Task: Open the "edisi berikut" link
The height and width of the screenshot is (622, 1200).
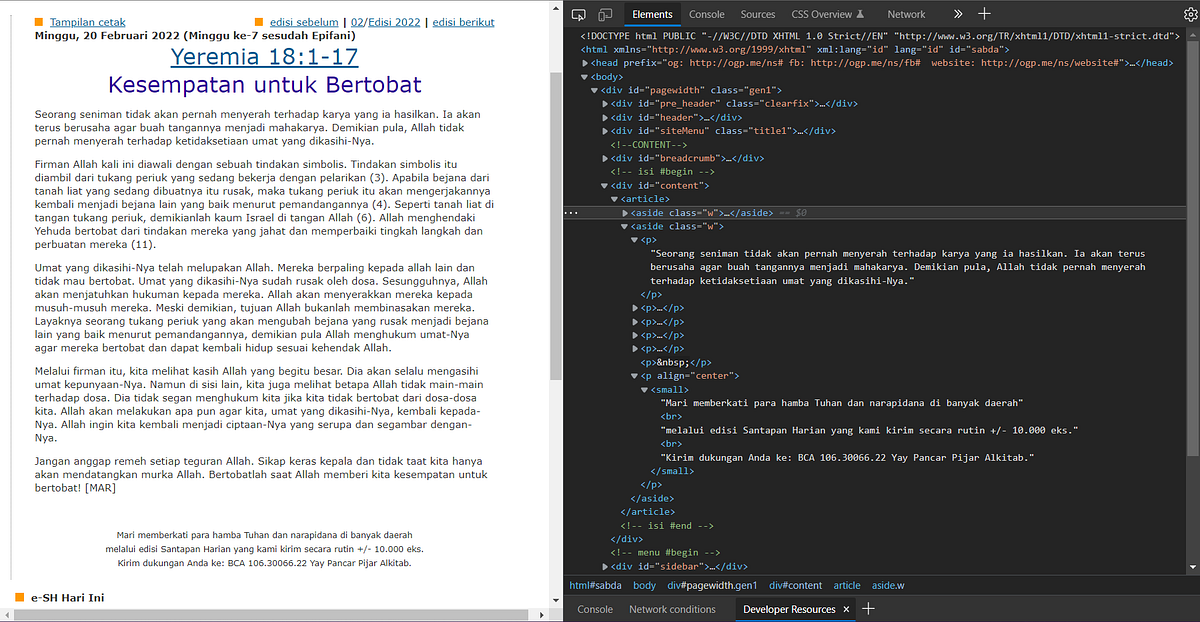Action: coord(463,21)
